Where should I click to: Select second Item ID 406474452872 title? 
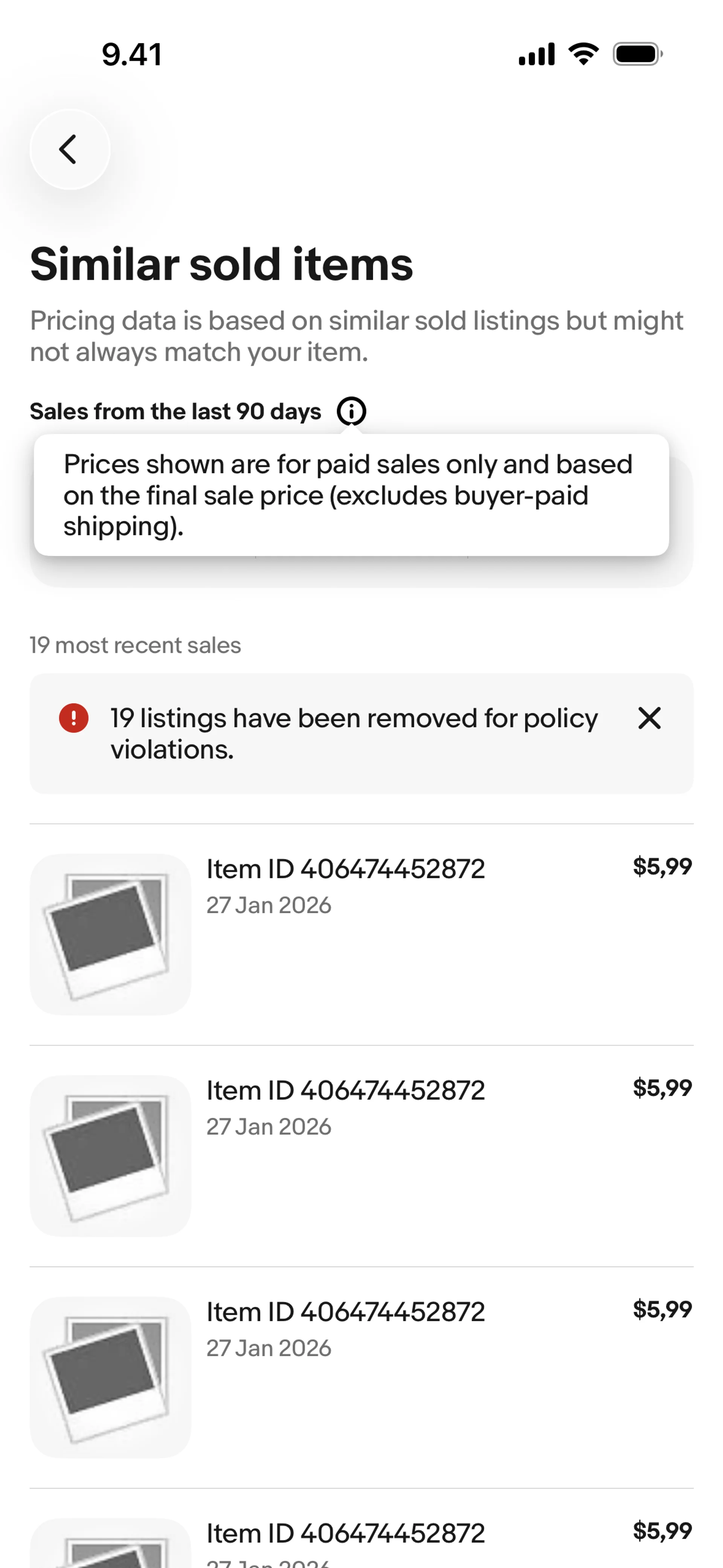coord(346,1090)
